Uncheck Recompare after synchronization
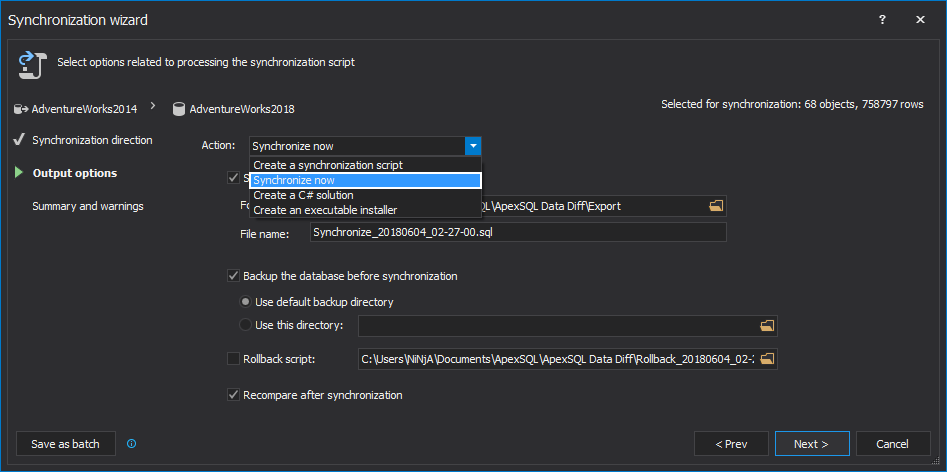The image size is (947, 472). point(234,395)
